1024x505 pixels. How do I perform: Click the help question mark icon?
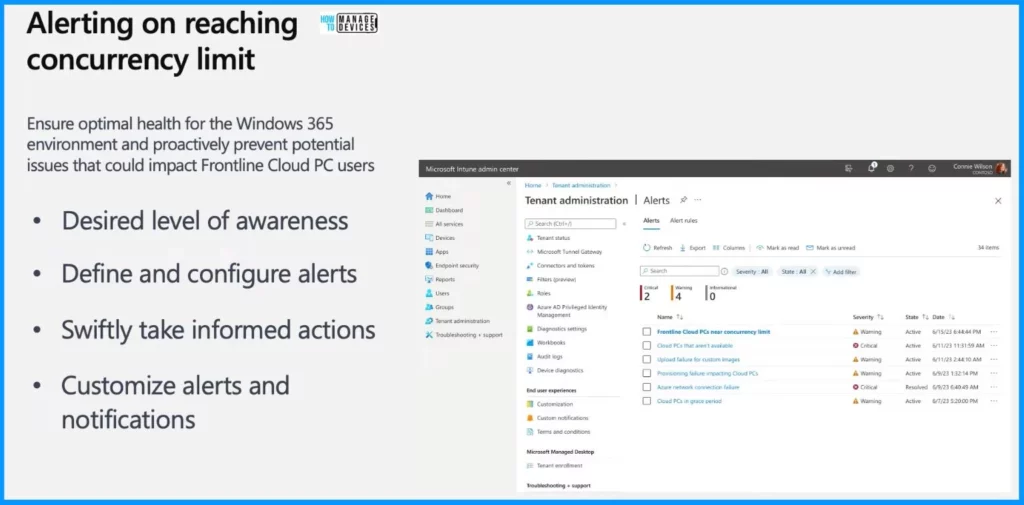coord(910,169)
